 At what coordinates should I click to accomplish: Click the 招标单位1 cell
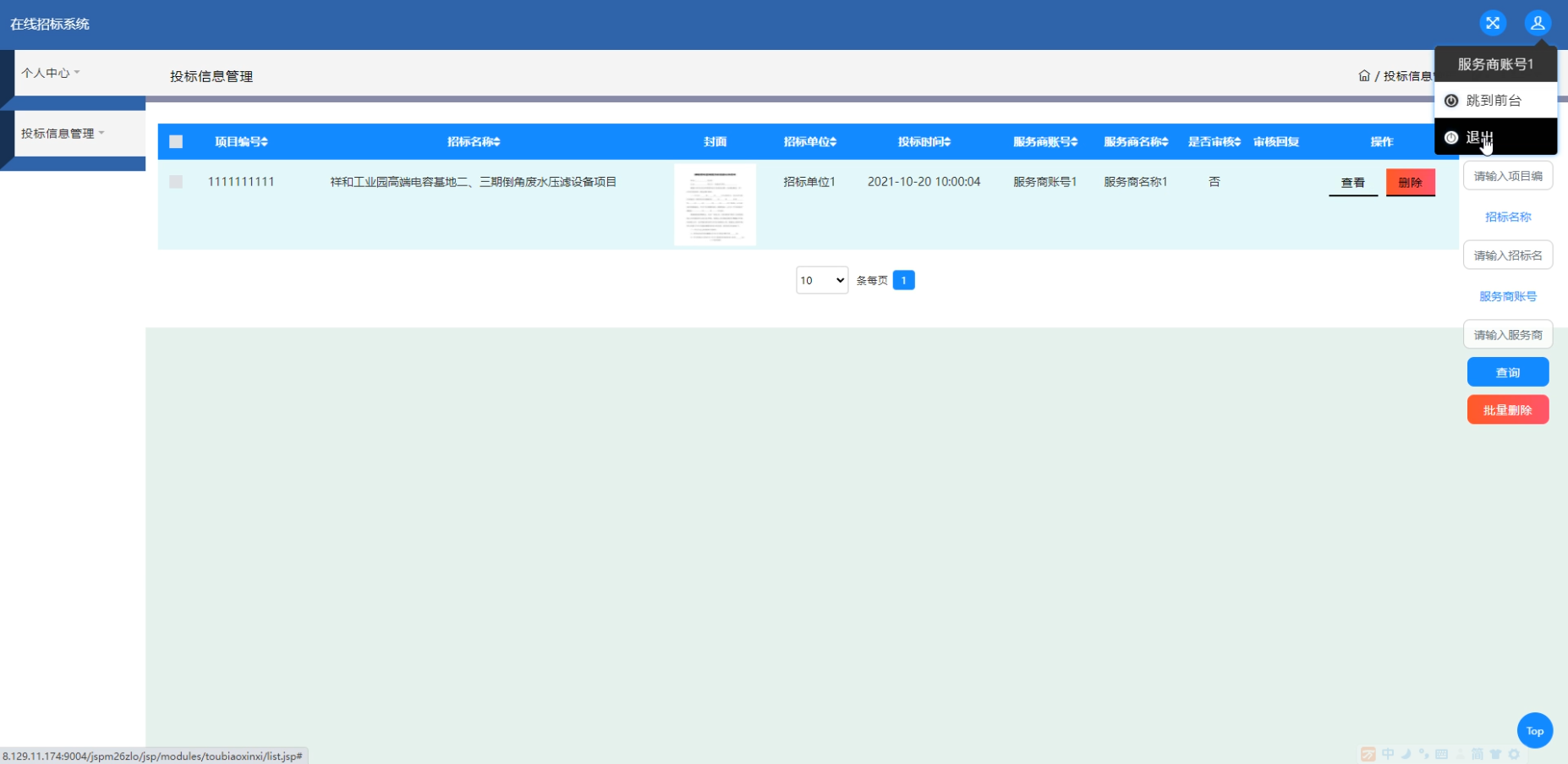809,182
